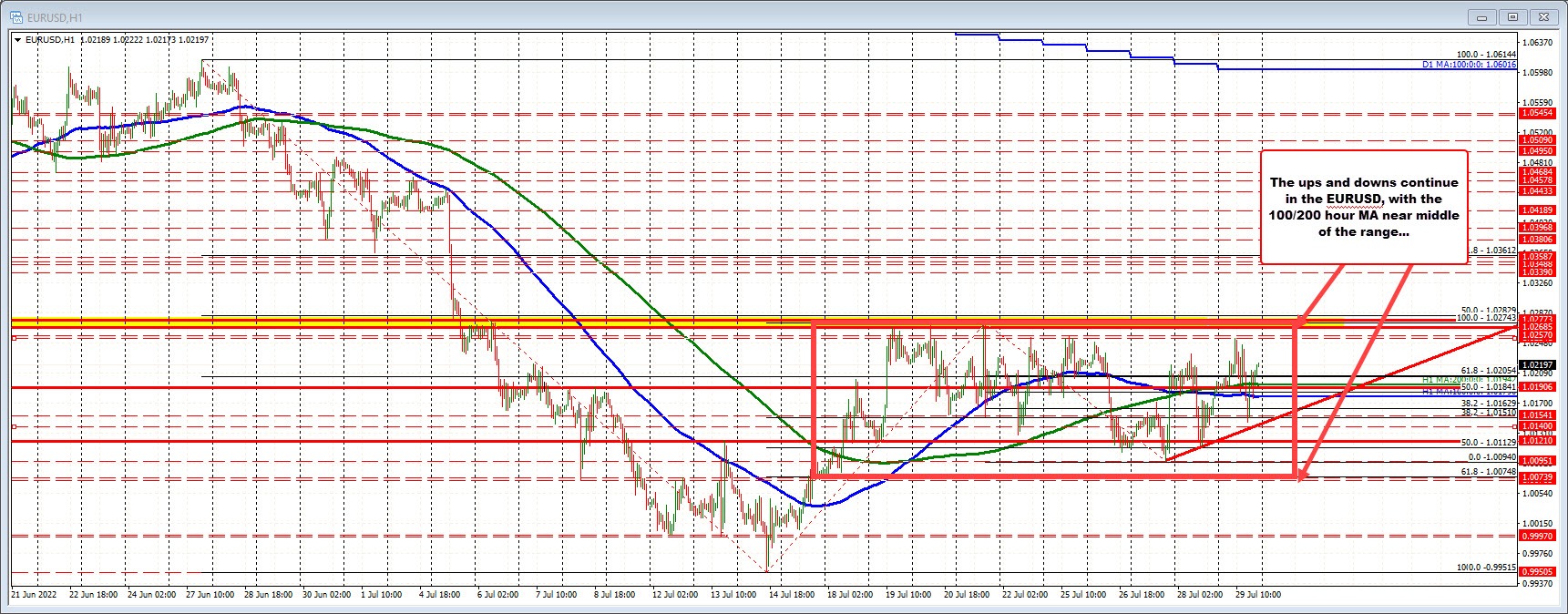The height and width of the screenshot is (614, 1568).
Task: Click the time axis label 19 Jul 10:00
Action: tap(907, 594)
